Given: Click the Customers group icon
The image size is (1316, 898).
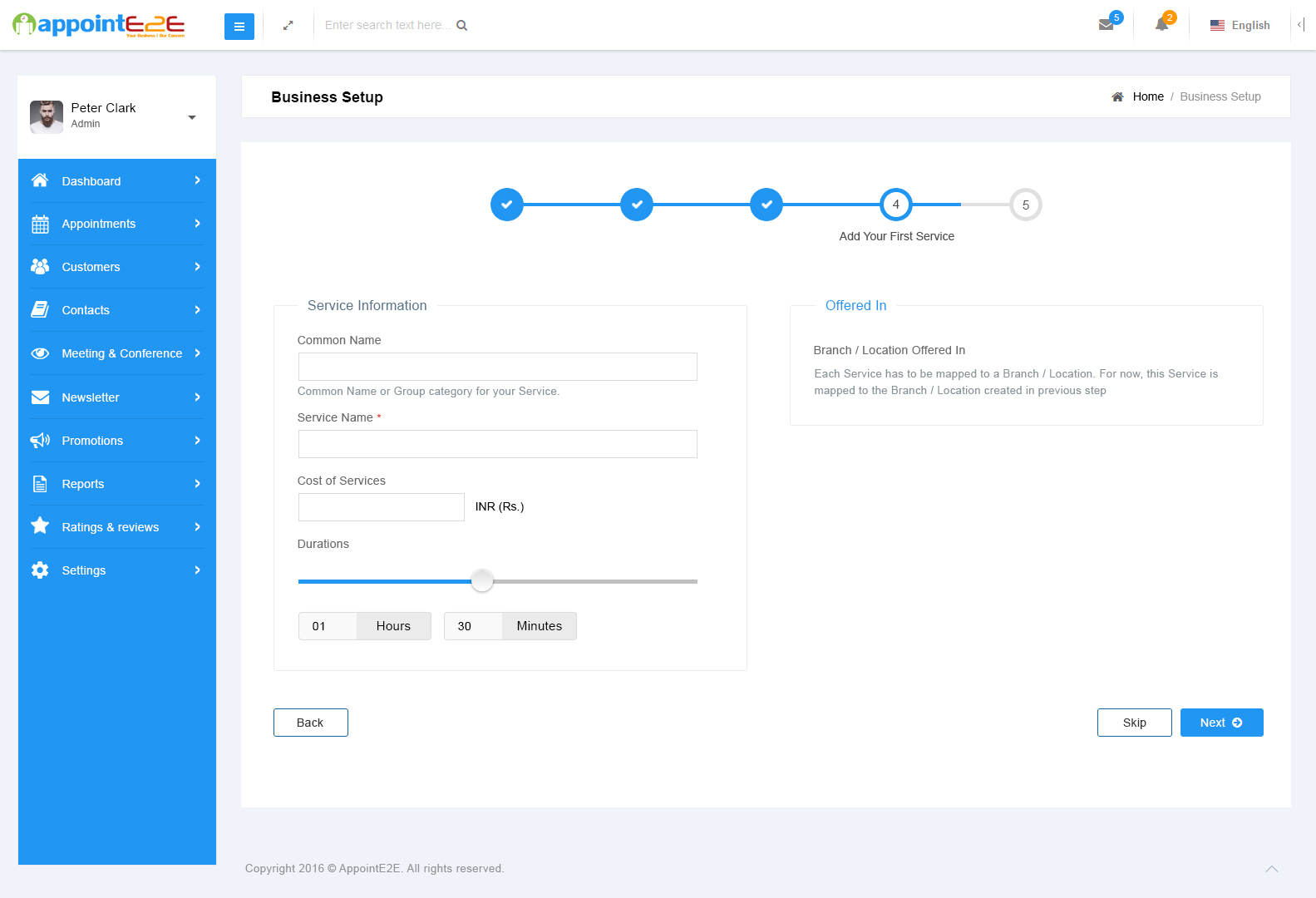Looking at the screenshot, I should pyautogui.click(x=40, y=267).
